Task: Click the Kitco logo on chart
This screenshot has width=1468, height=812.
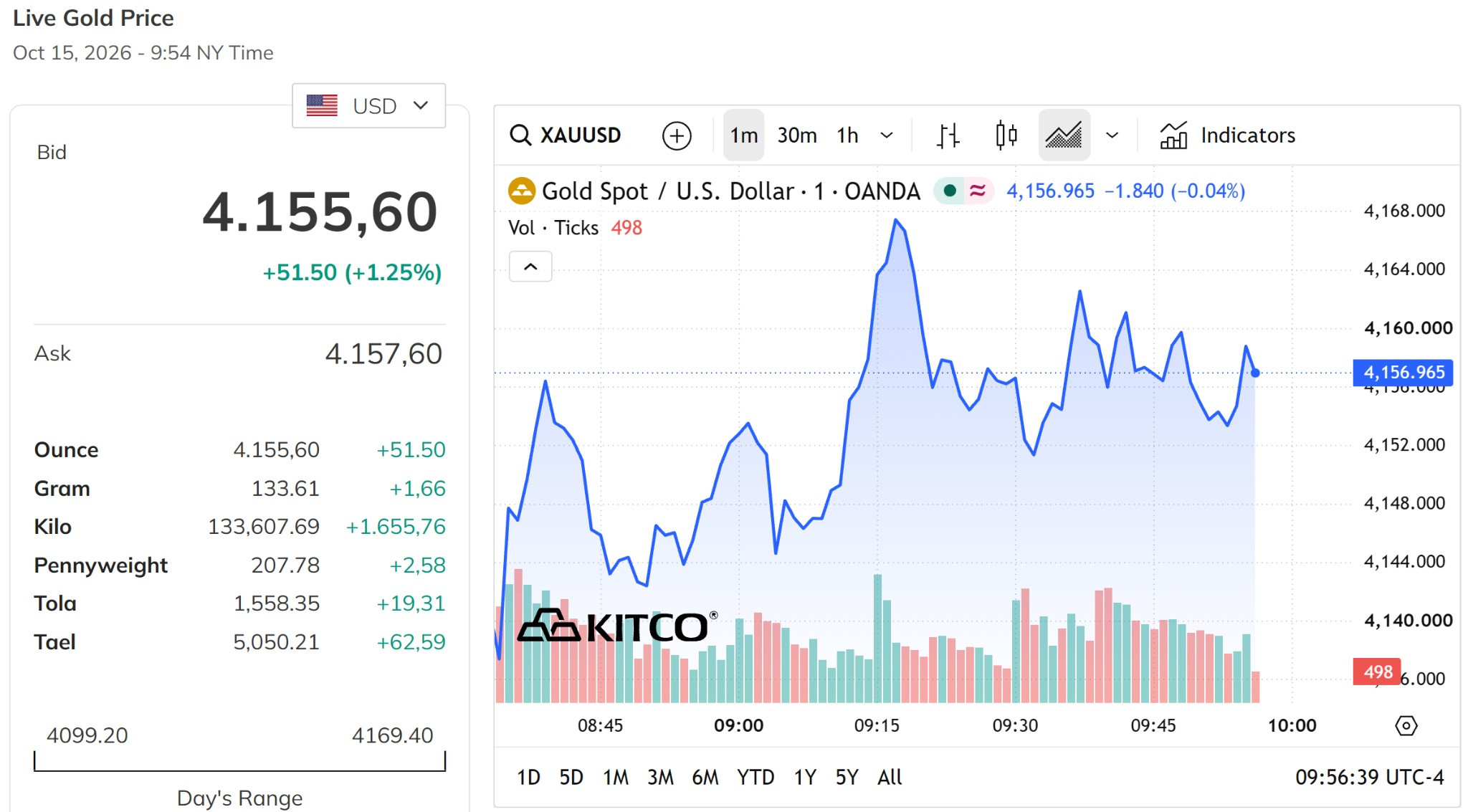Action: click(x=616, y=626)
